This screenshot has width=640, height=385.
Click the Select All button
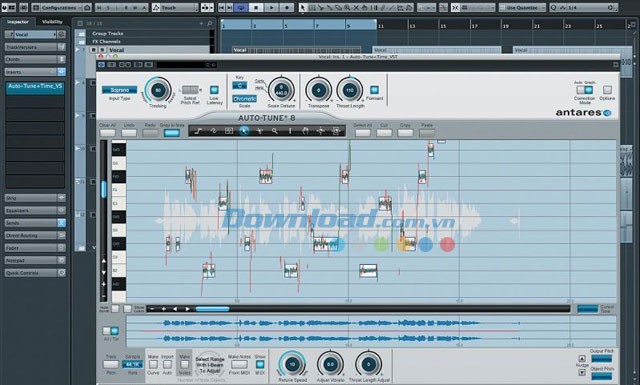362,133
